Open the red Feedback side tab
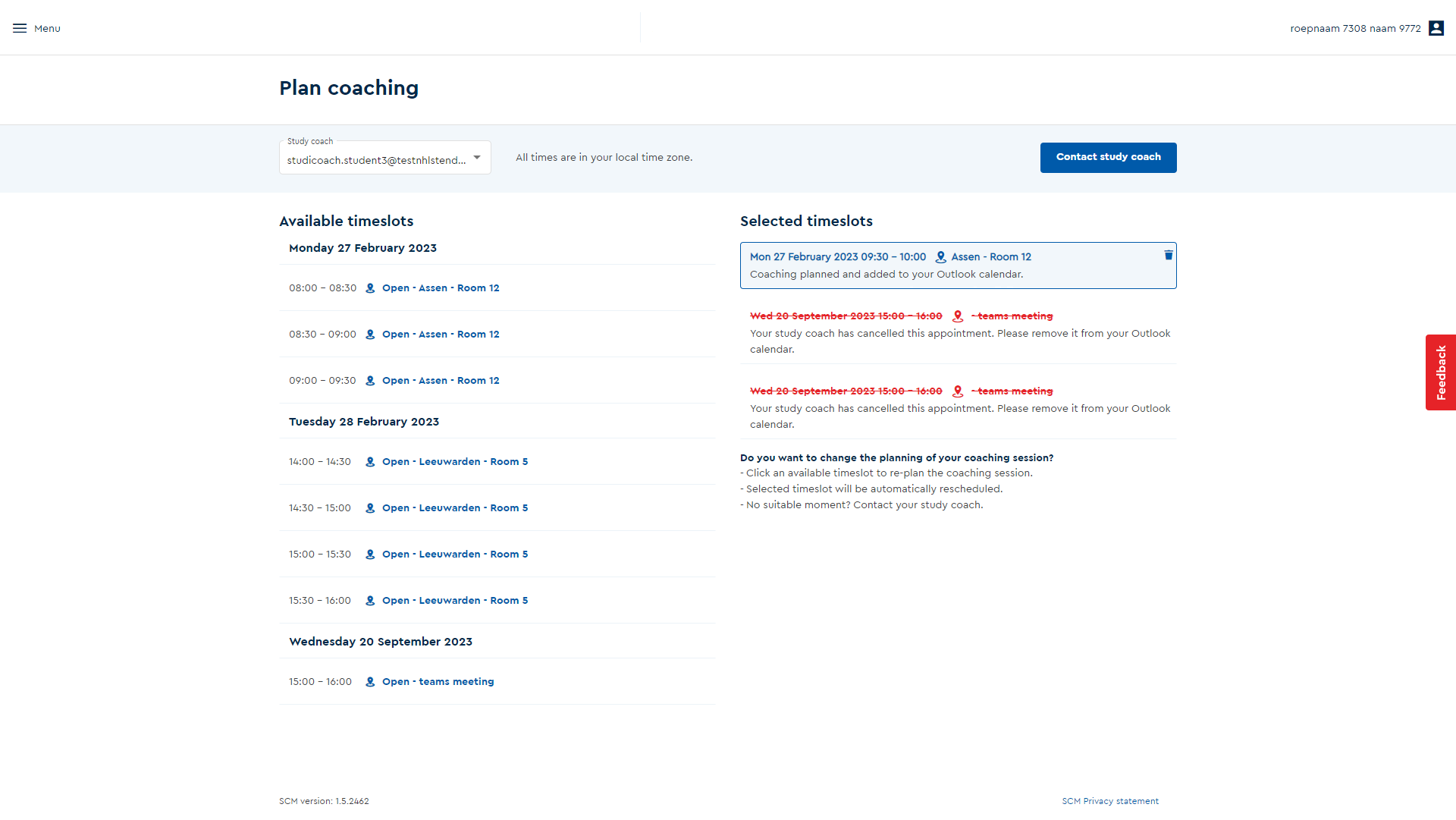1456x820 pixels. coord(1441,372)
